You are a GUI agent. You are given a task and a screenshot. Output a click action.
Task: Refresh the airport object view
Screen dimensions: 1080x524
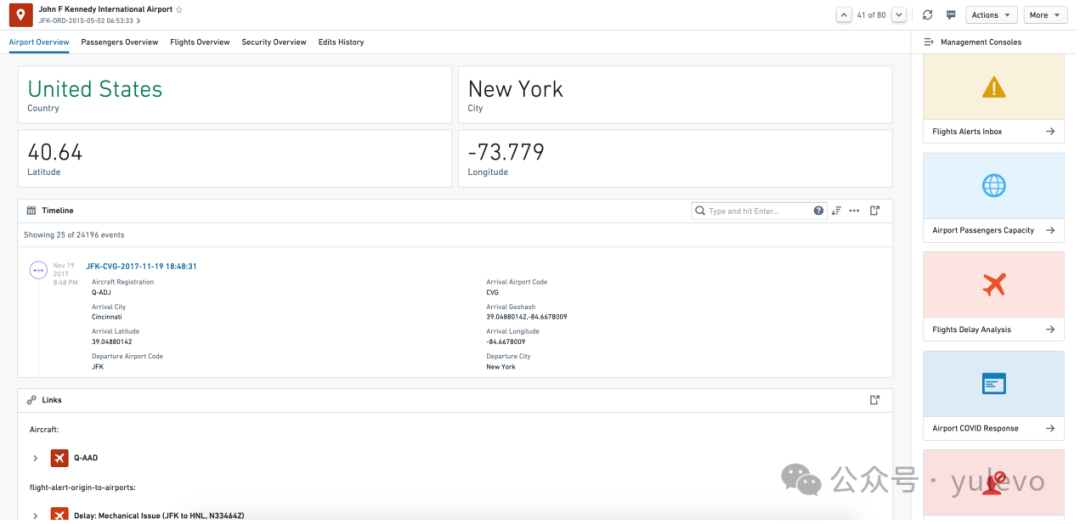(x=927, y=15)
